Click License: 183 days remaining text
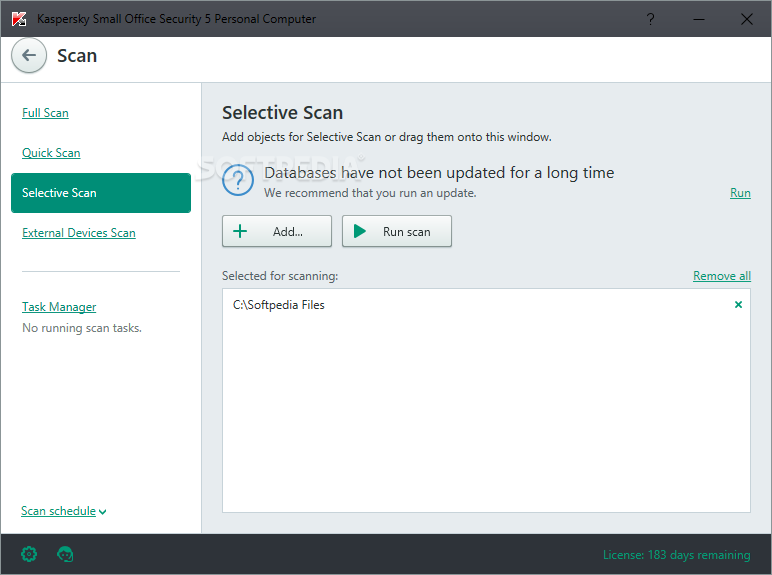Image resolution: width=772 pixels, height=575 pixels. (676, 555)
